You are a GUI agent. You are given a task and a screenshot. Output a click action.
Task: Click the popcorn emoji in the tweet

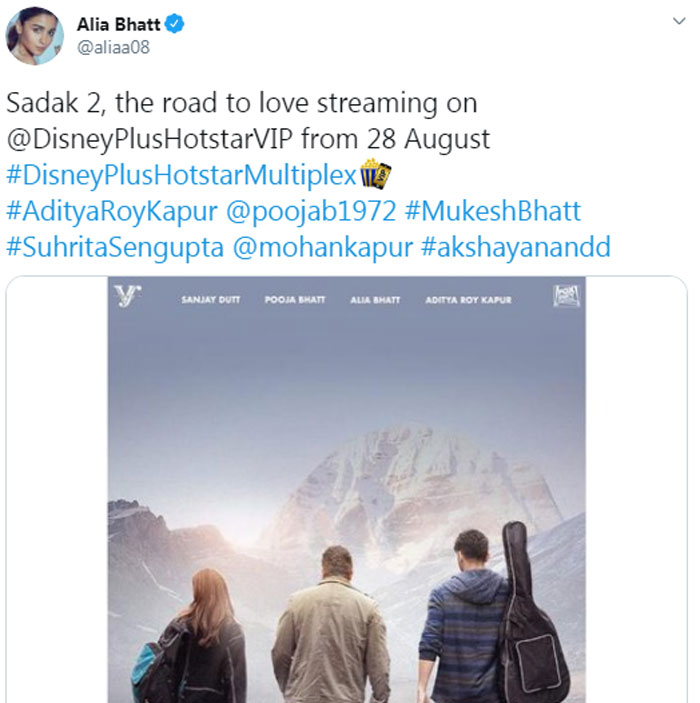(375, 174)
